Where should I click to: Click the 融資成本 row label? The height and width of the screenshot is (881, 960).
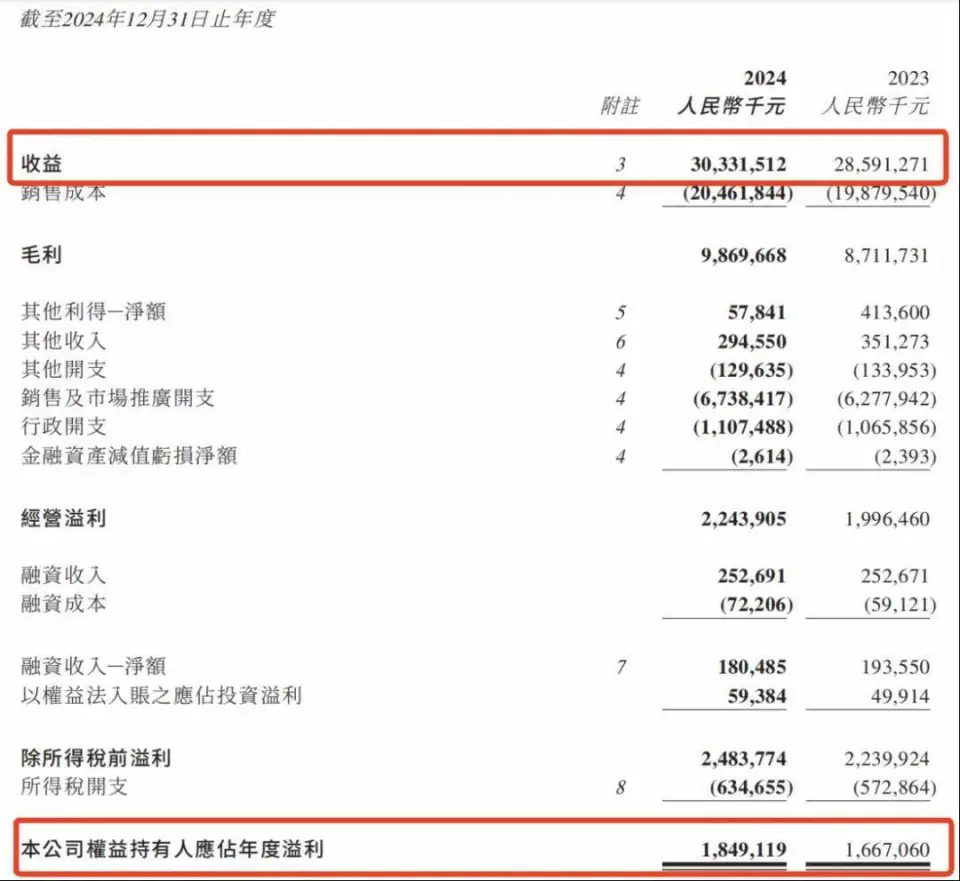coord(63,604)
